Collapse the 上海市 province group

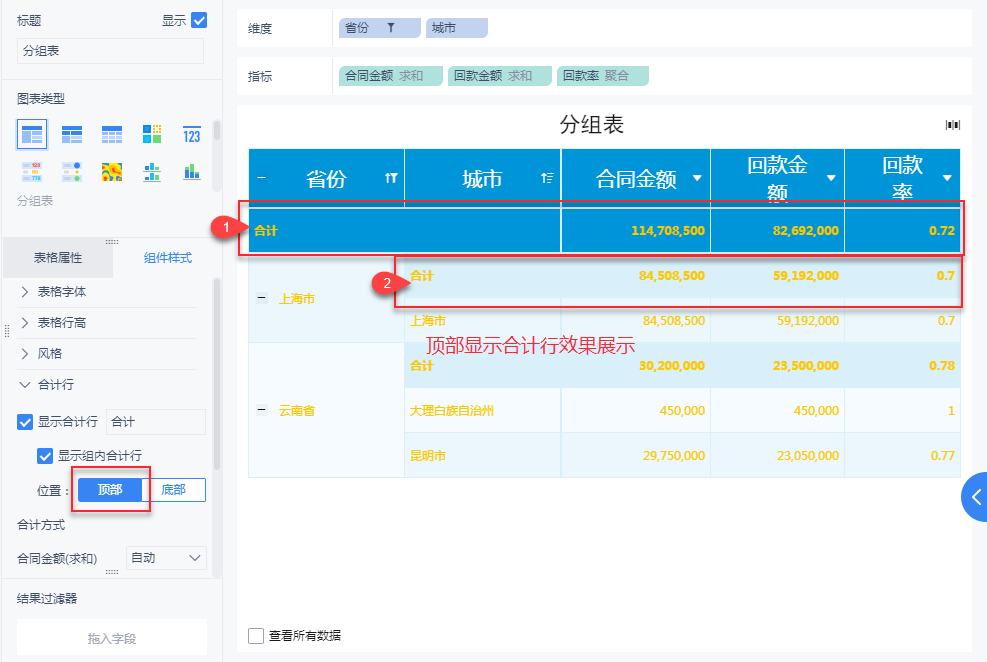[x=262, y=298]
